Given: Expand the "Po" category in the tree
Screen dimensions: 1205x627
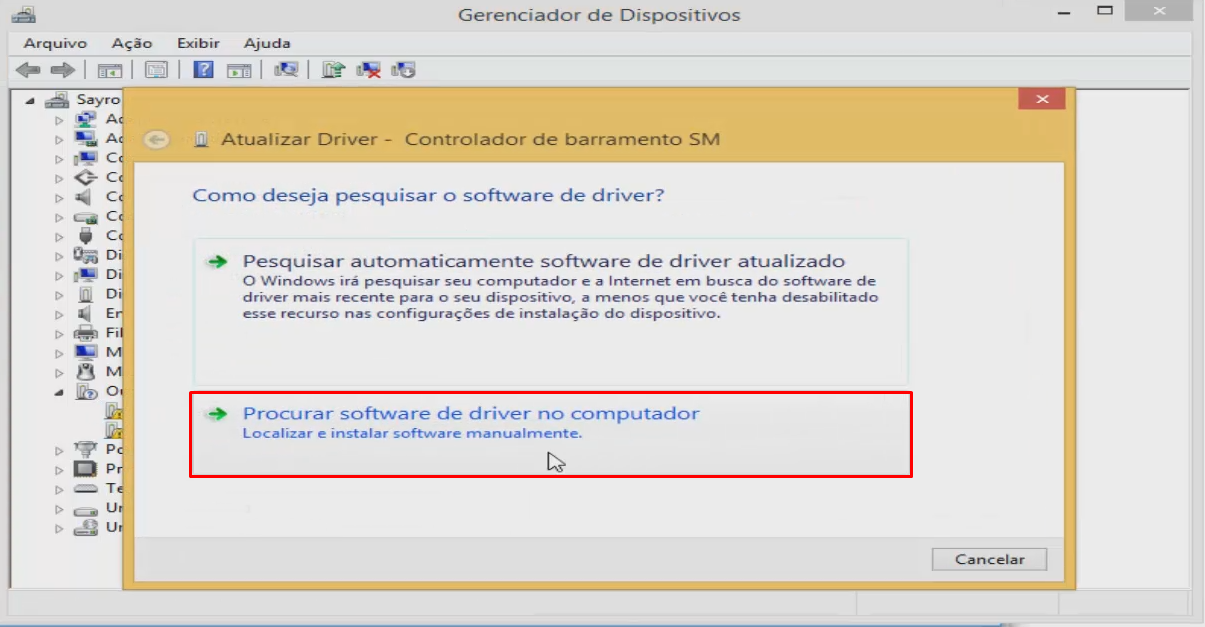Looking at the screenshot, I should pos(59,450).
